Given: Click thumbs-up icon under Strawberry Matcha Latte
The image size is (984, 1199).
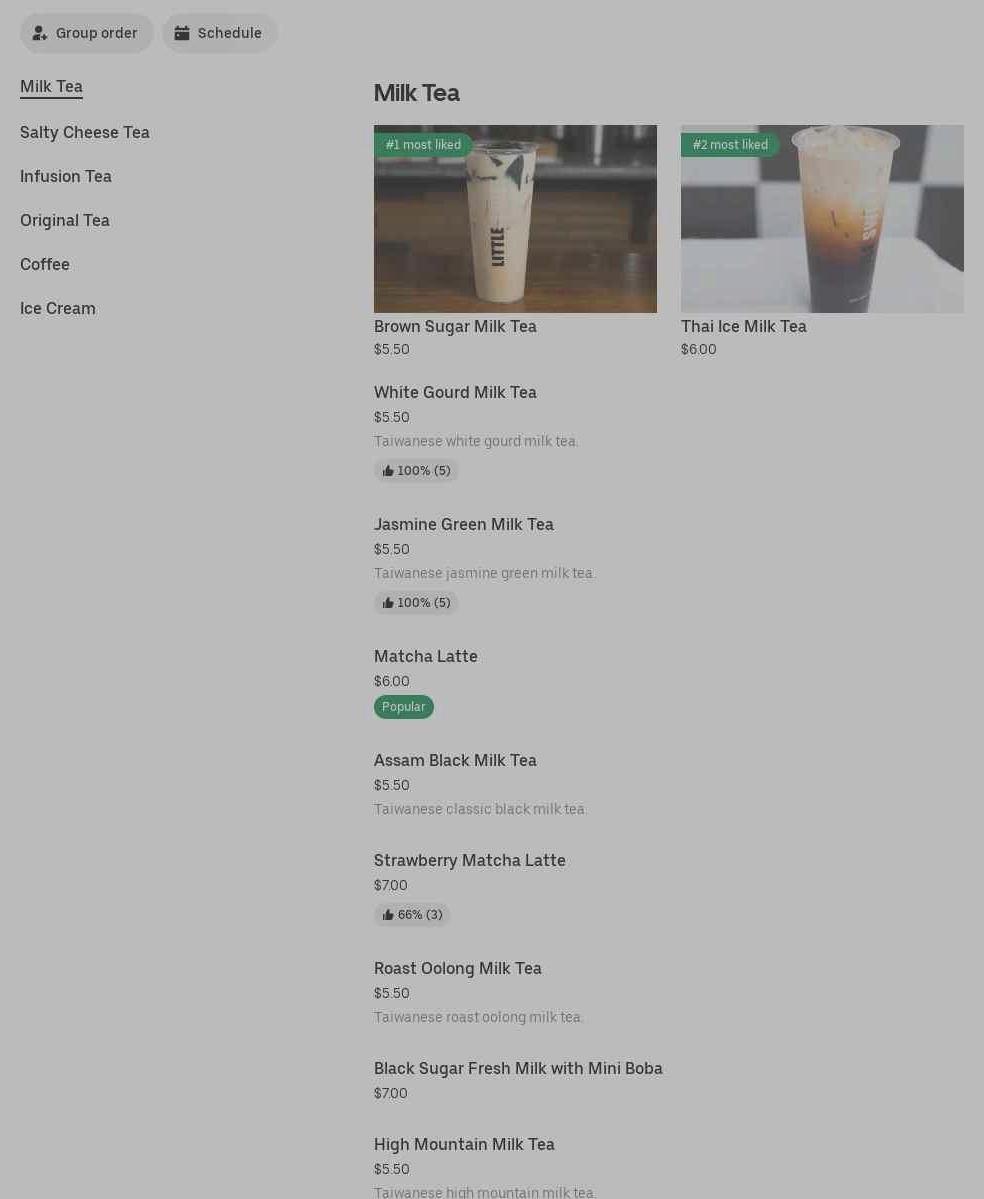Looking at the screenshot, I should pos(388,915).
